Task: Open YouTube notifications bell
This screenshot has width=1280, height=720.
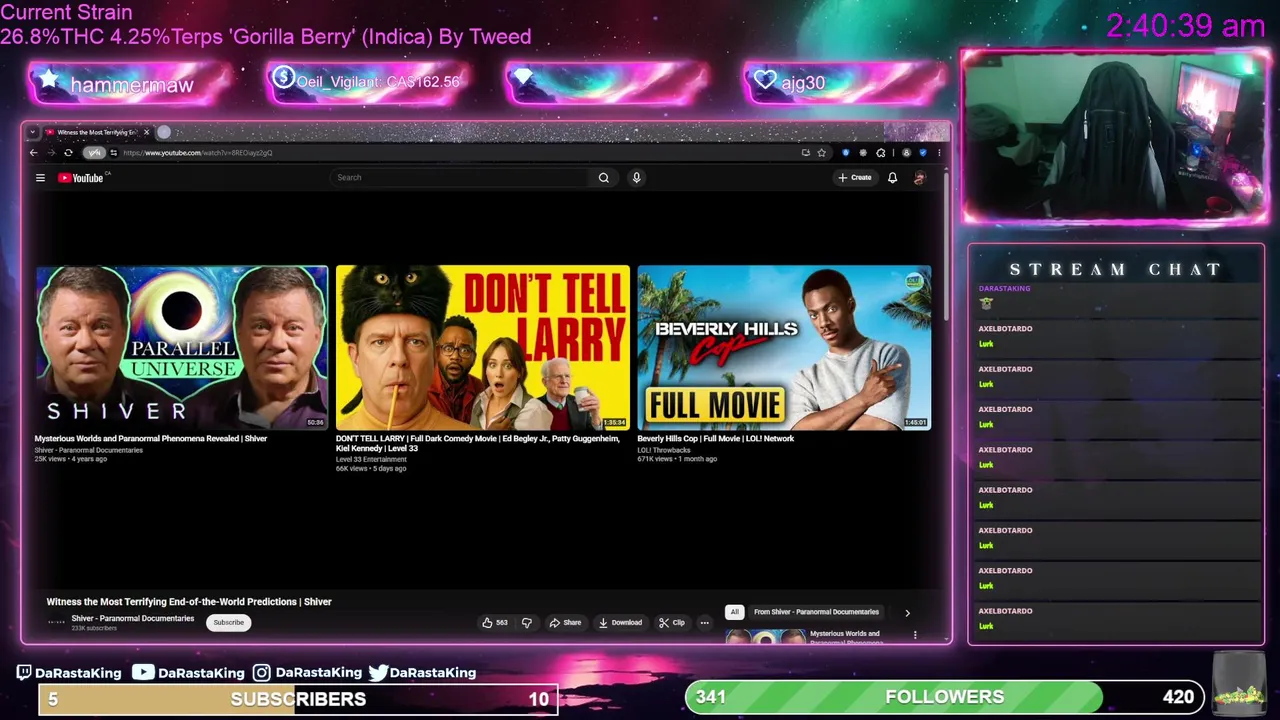Action: 892,178
